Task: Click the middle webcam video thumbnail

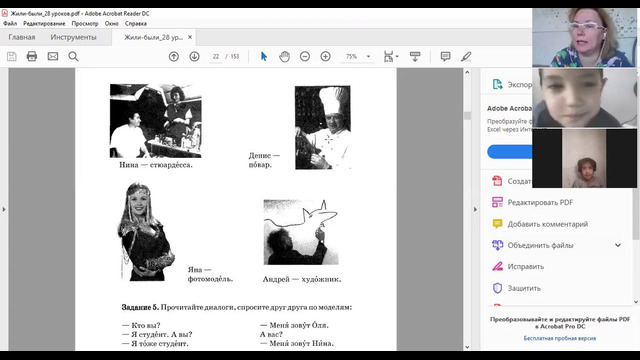Action: coord(584,98)
